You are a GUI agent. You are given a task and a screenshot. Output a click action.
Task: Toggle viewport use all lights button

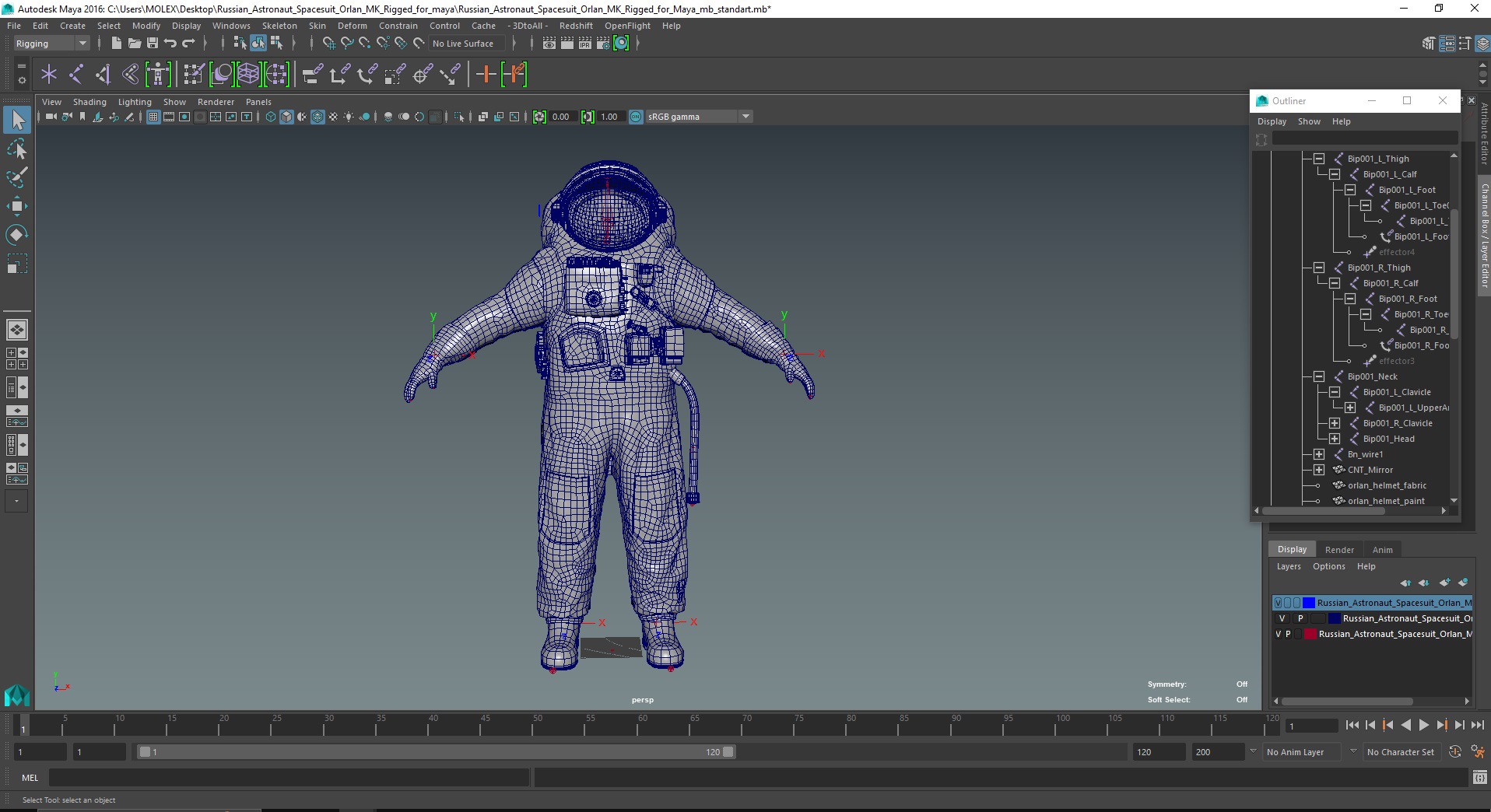click(x=349, y=117)
